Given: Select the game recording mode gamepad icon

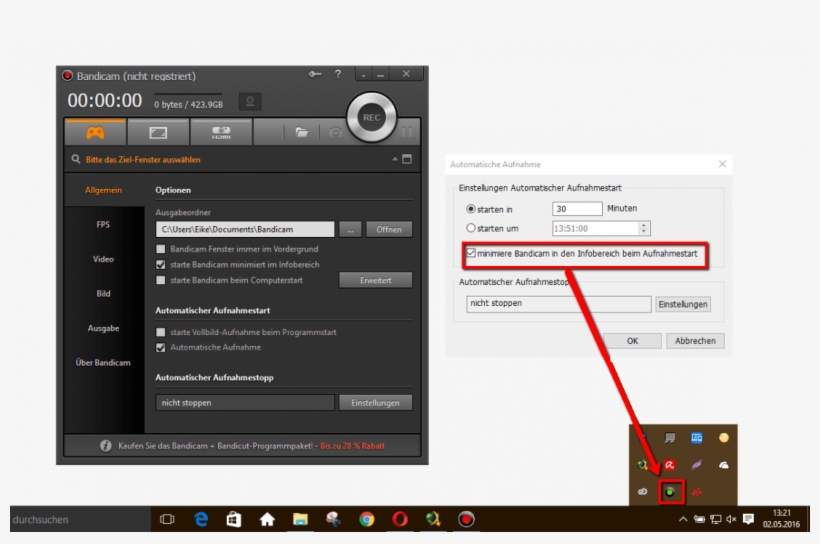Looking at the screenshot, I should coord(95,132).
